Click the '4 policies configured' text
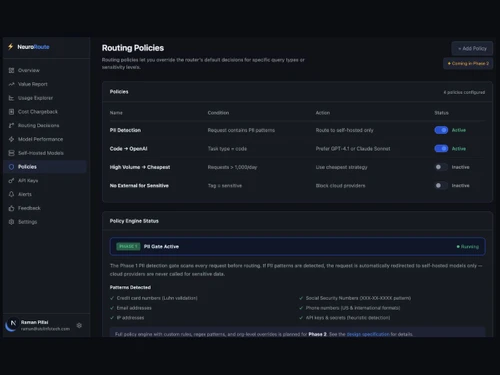The image size is (500, 375). (464, 92)
